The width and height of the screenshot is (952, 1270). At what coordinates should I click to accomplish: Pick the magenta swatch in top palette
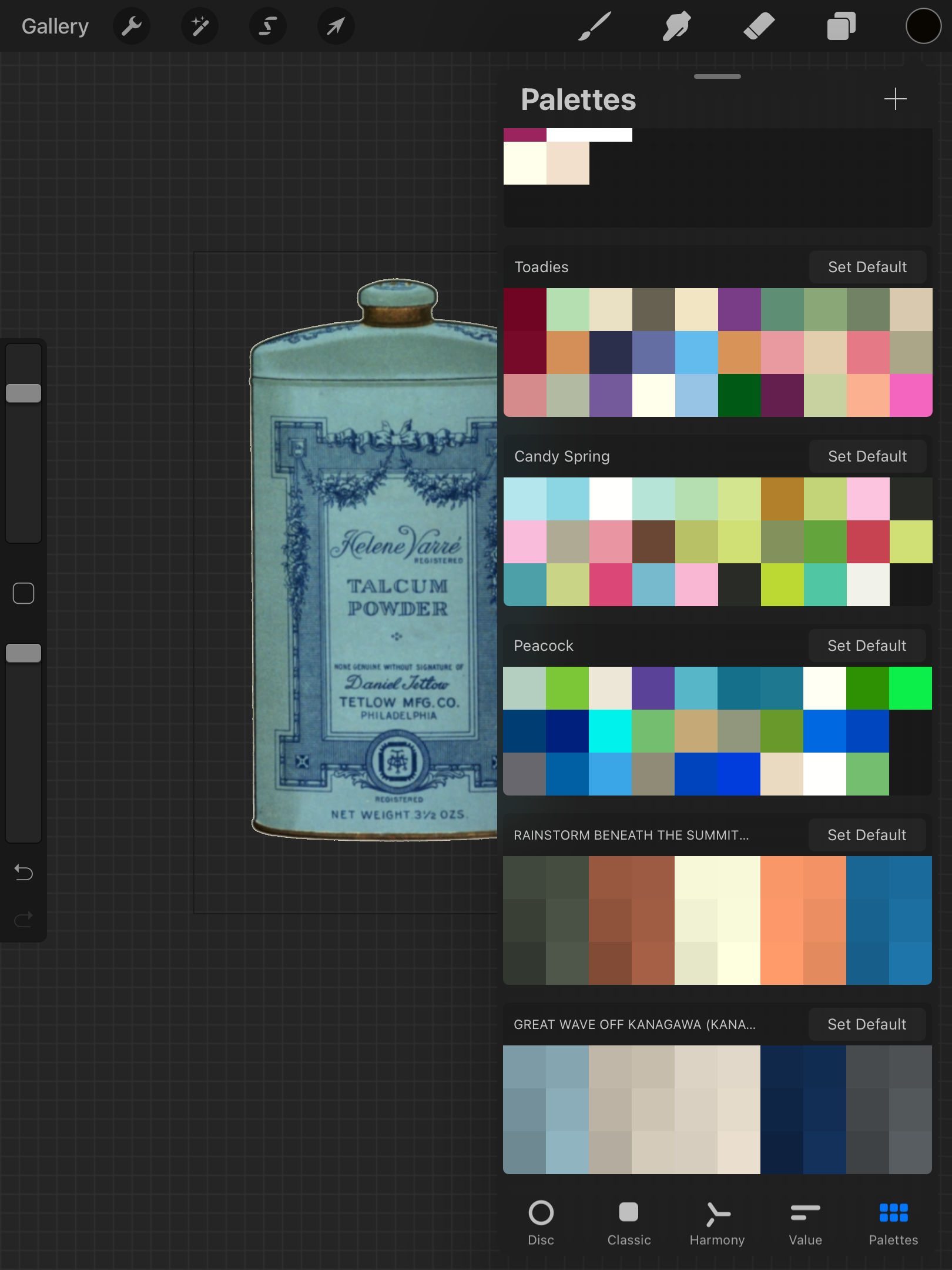525,135
